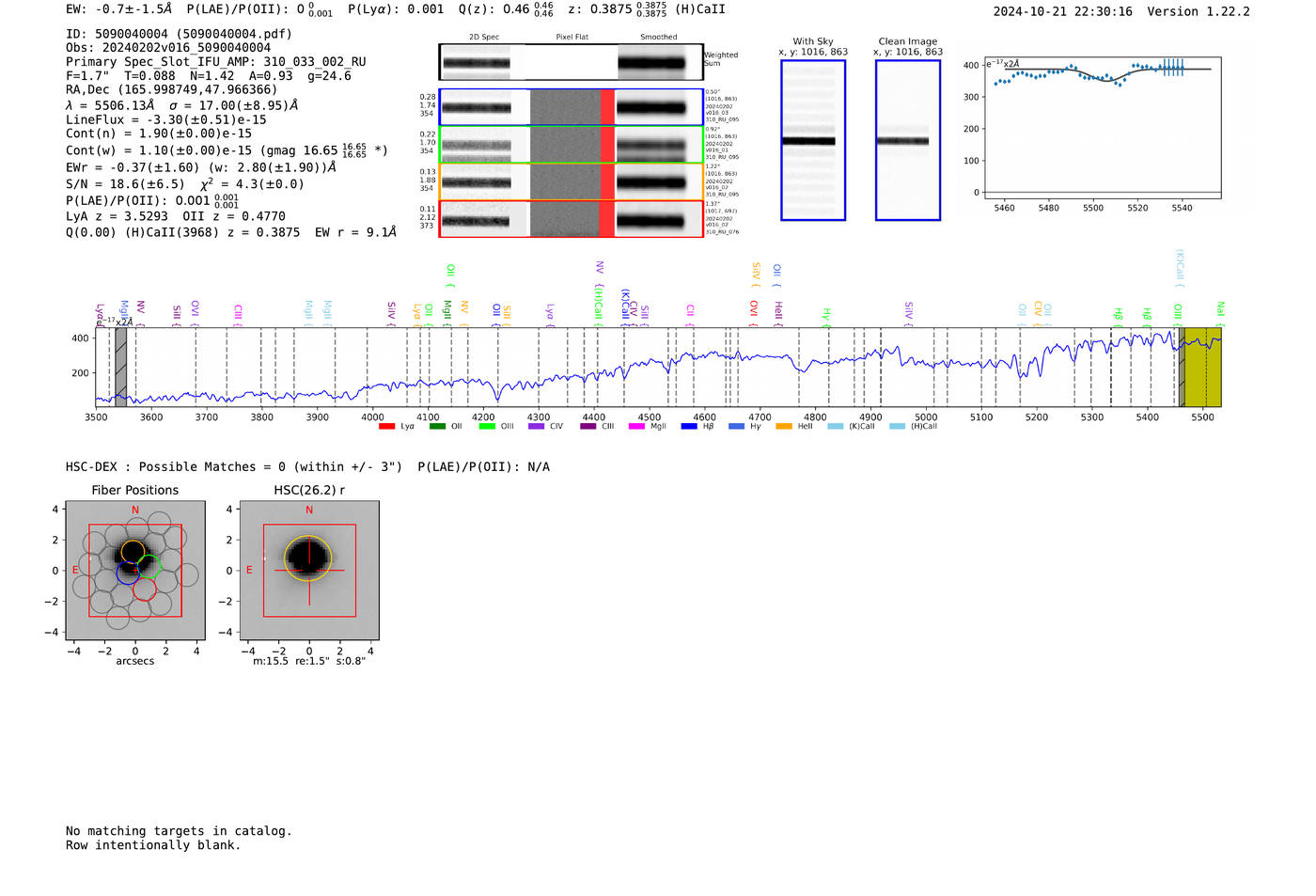Click 'Row intentionally blank.' text
1316x896 pixels.
click(153, 845)
